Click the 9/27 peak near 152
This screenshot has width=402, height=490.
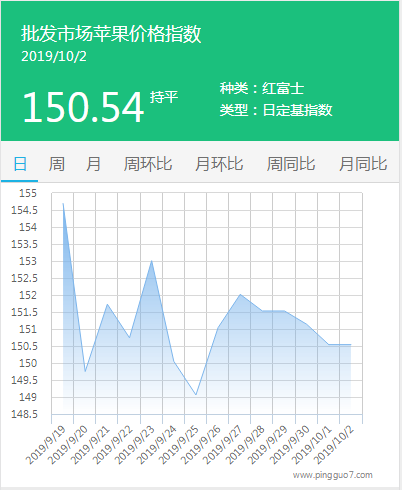click(240, 294)
